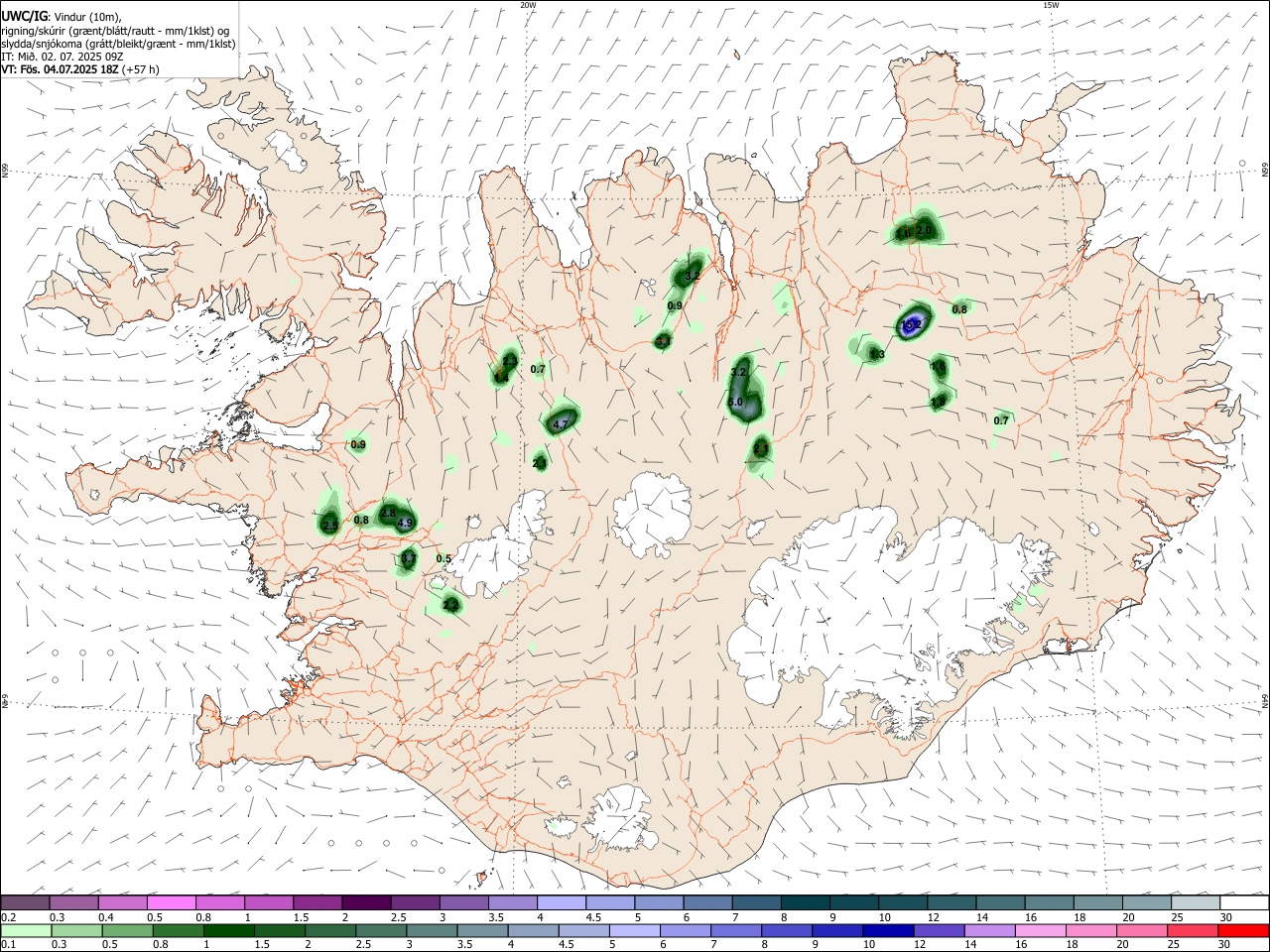The image size is (1270, 952).
Task: Click the navy blue swatch between 10 and 12
Action: point(887,930)
